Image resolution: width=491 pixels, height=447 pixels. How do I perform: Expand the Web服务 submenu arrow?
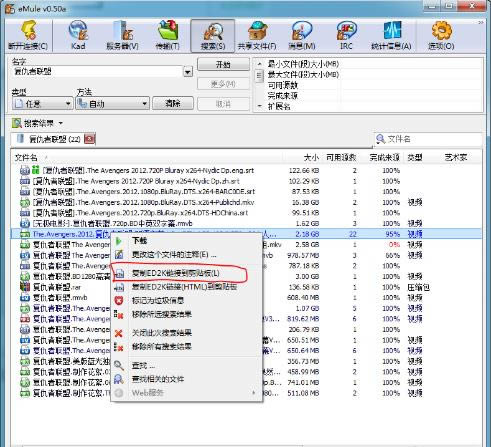254,393
